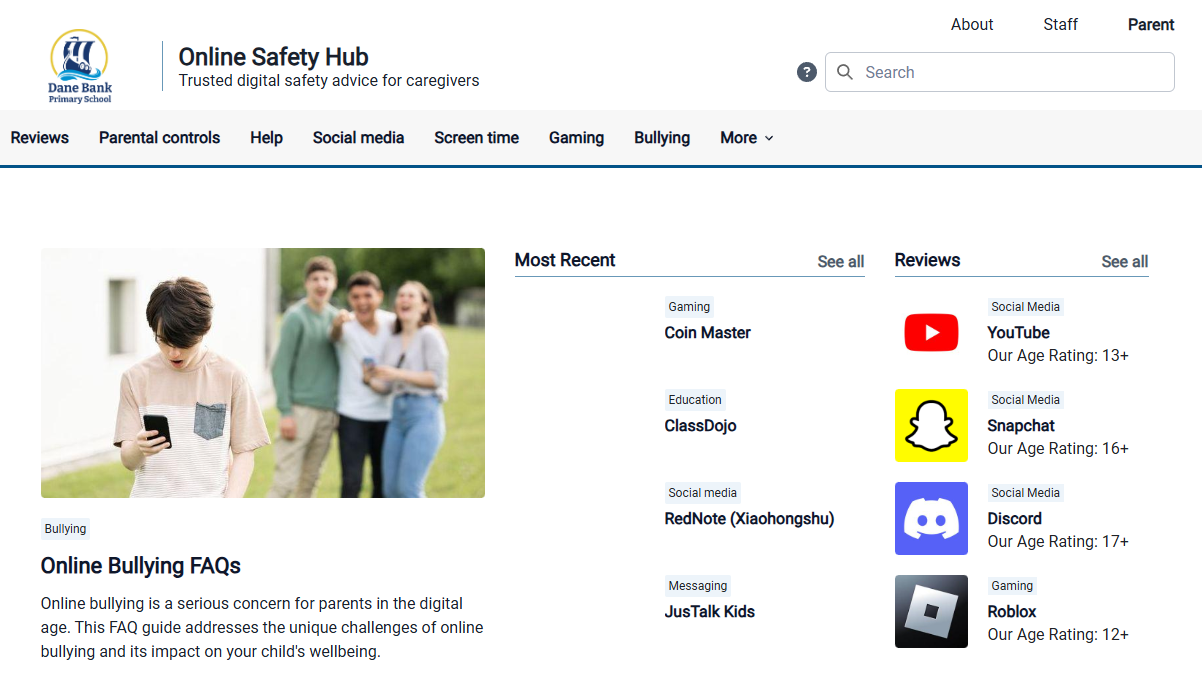Expand the More dropdown menu
The width and height of the screenshot is (1202, 679).
point(746,138)
